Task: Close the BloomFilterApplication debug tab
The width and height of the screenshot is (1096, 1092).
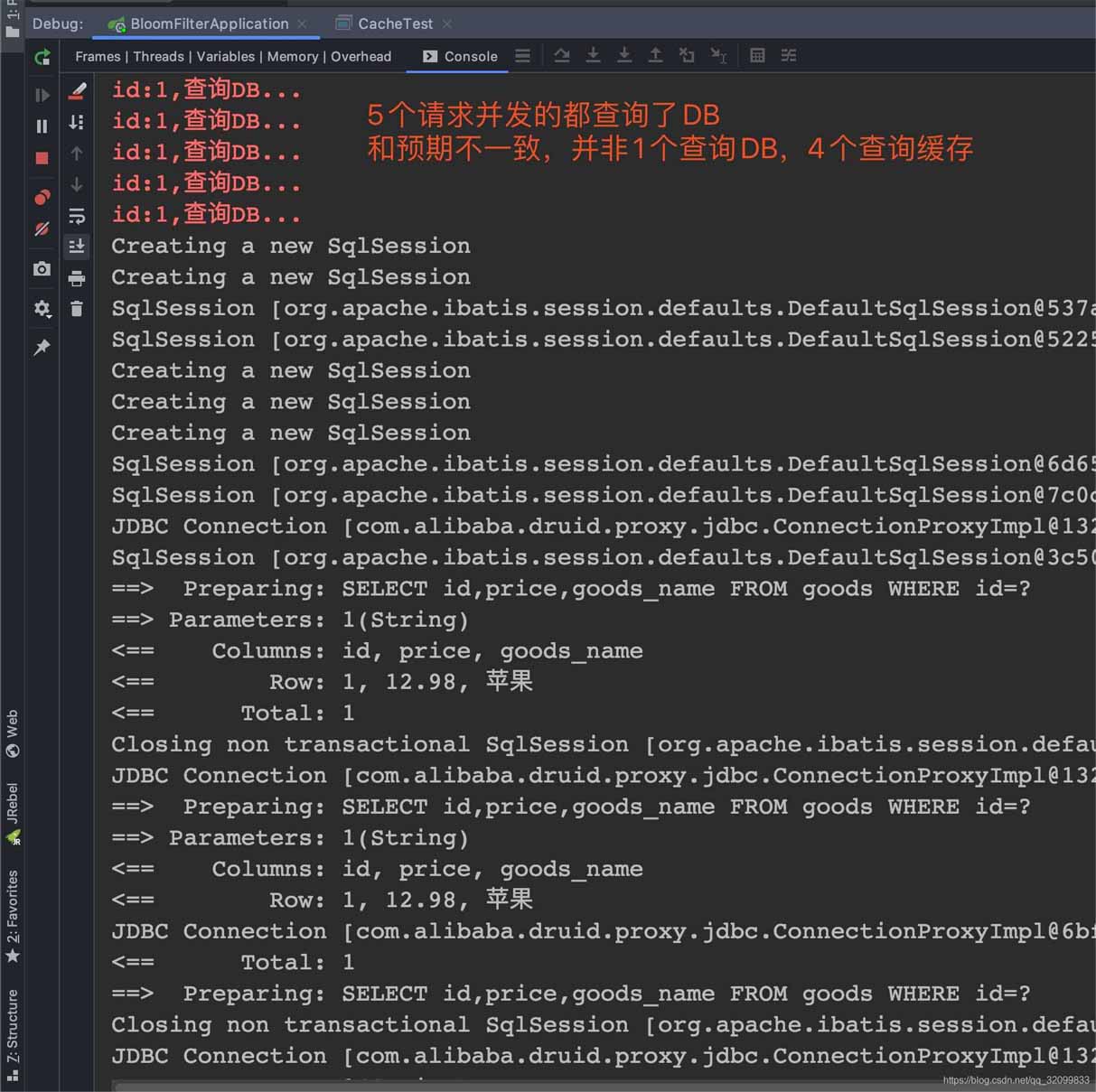Action: (x=302, y=23)
